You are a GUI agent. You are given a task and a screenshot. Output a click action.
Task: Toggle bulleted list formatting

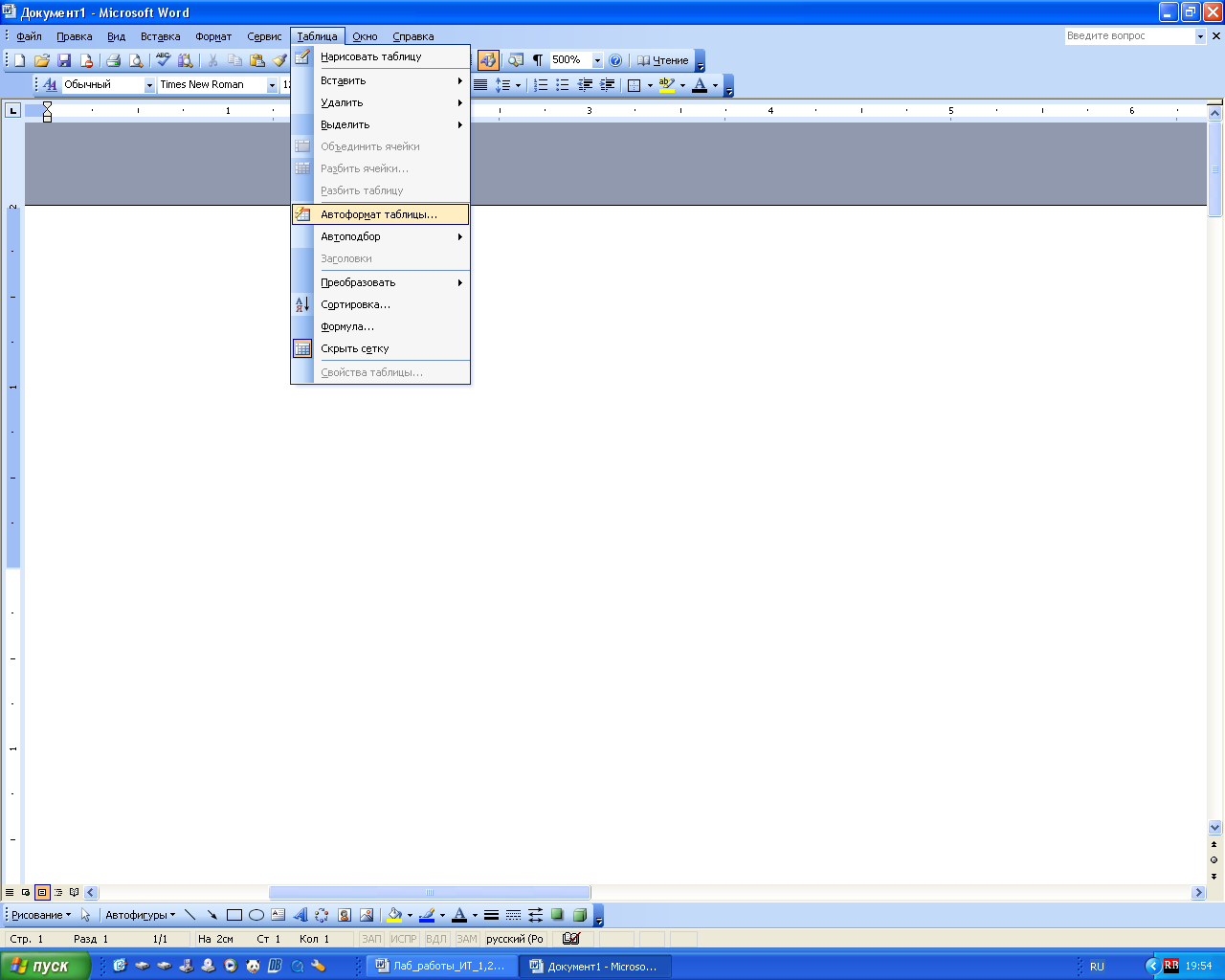pyautogui.click(x=563, y=85)
